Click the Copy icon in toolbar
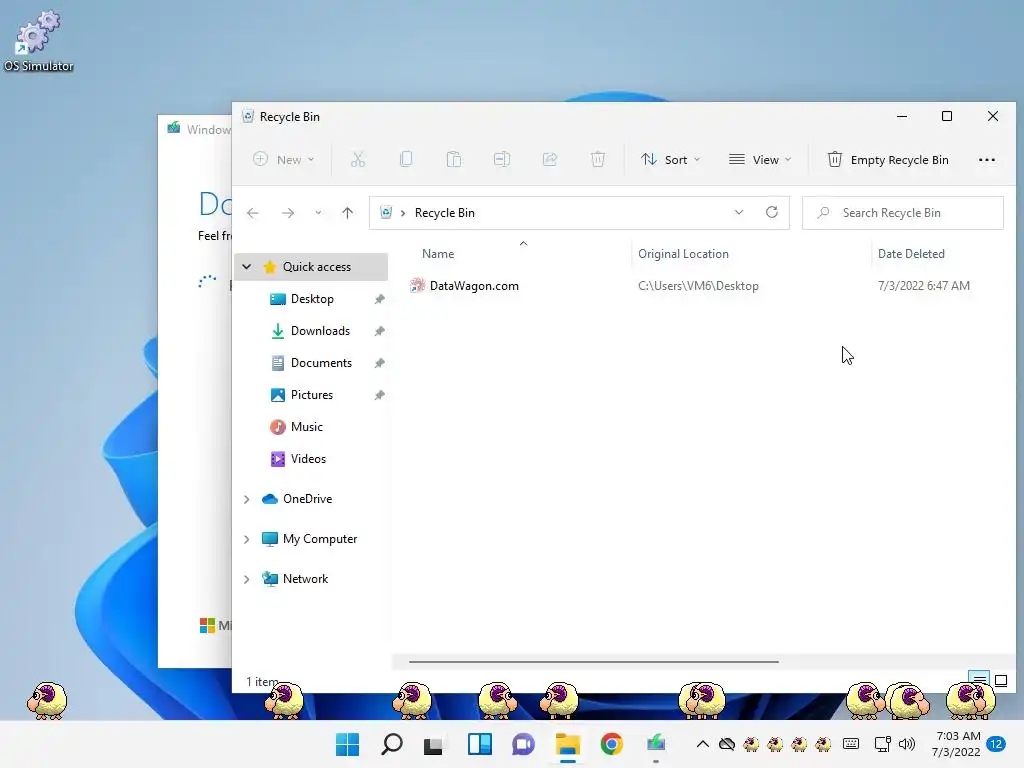Screen dimensions: 1024x768 (x=406, y=159)
